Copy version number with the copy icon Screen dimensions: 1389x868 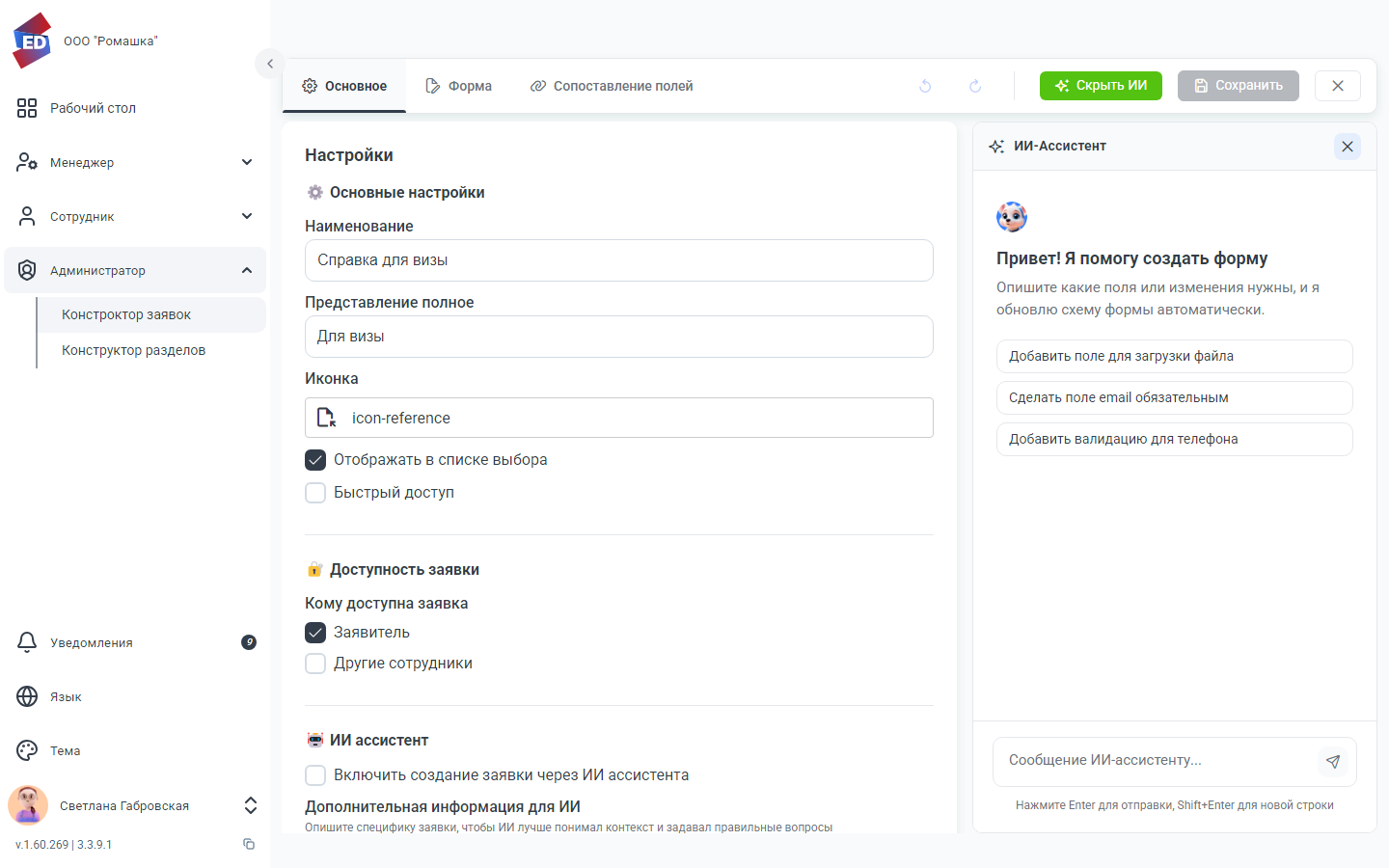tap(249, 844)
